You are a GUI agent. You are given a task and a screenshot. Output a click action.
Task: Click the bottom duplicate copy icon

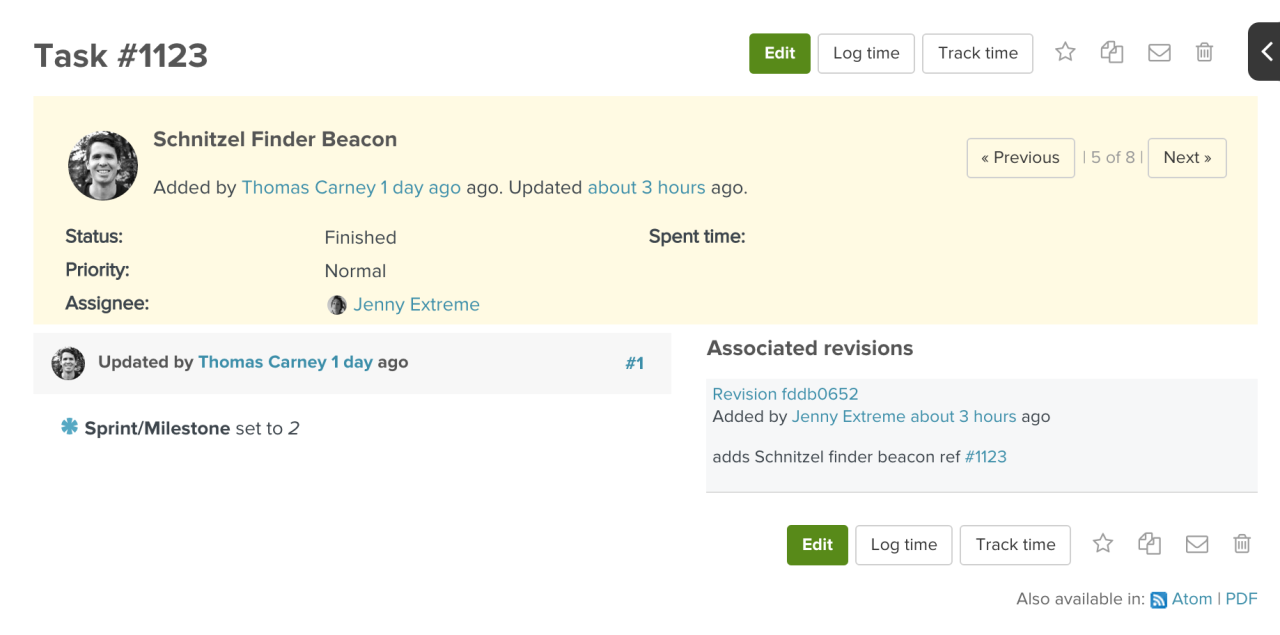coord(1150,543)
